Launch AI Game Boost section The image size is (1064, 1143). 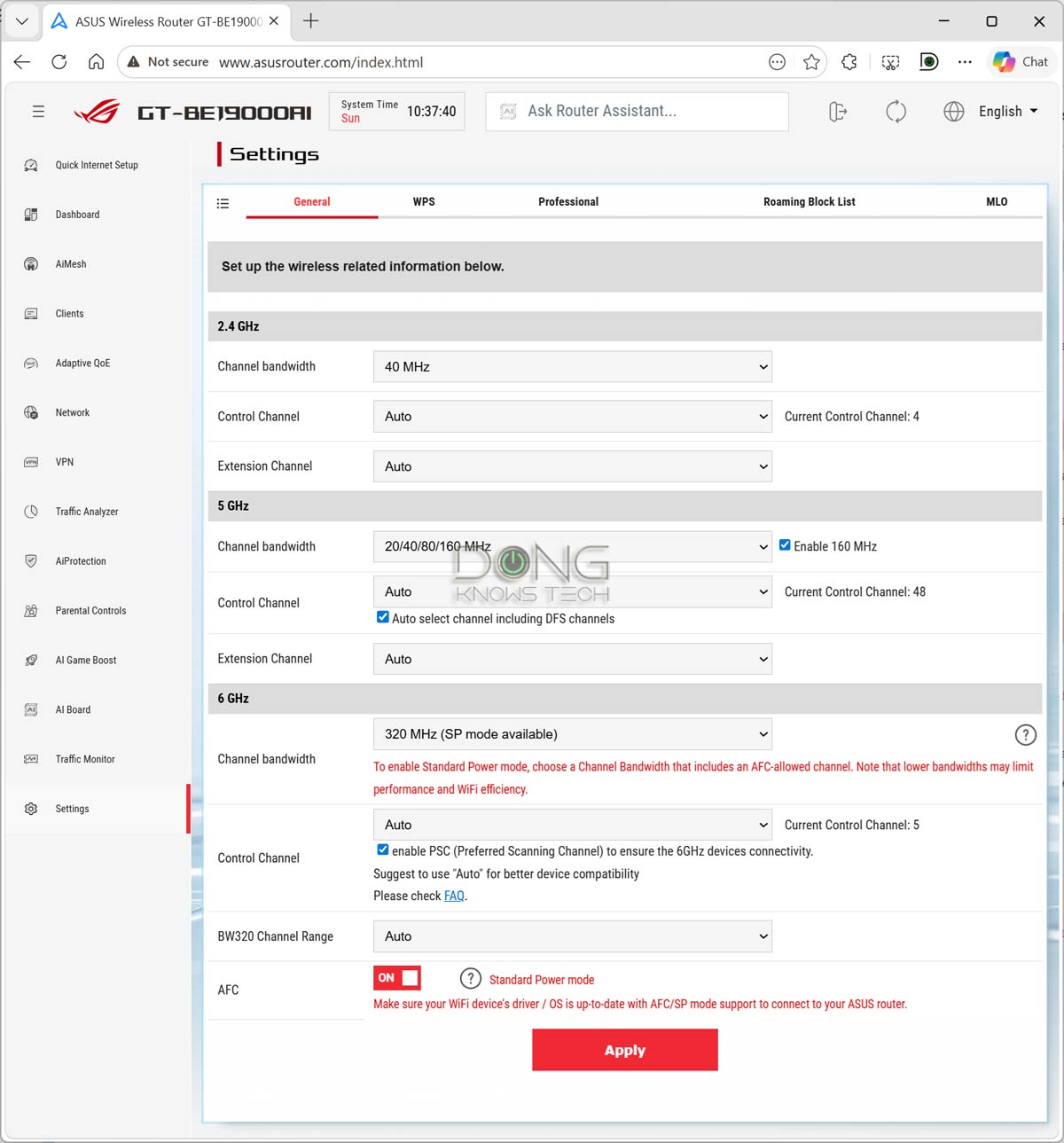pyautogui.click(x=31, y=660)
